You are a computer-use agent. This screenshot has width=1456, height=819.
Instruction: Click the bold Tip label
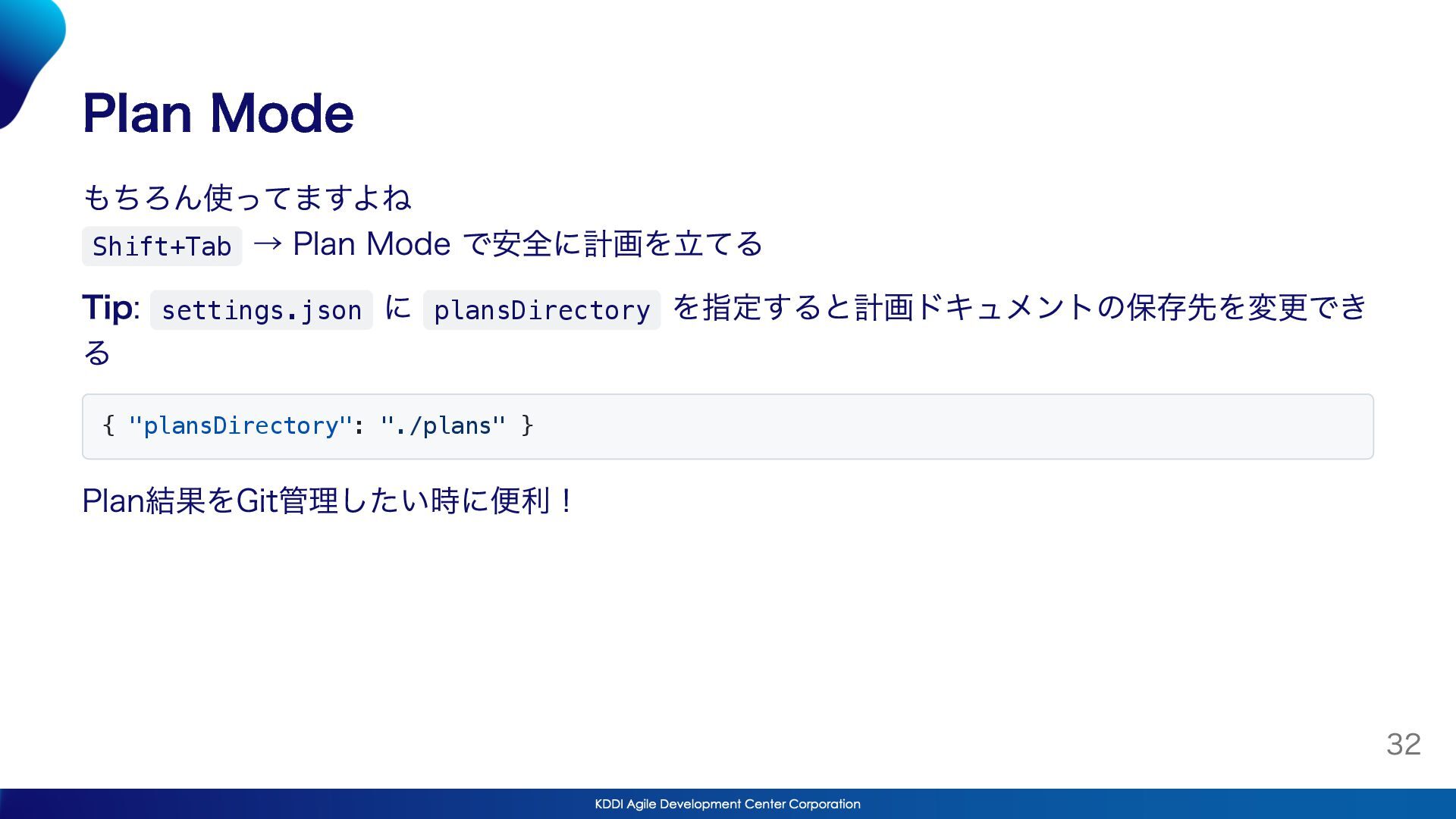(x=108, y=308)
